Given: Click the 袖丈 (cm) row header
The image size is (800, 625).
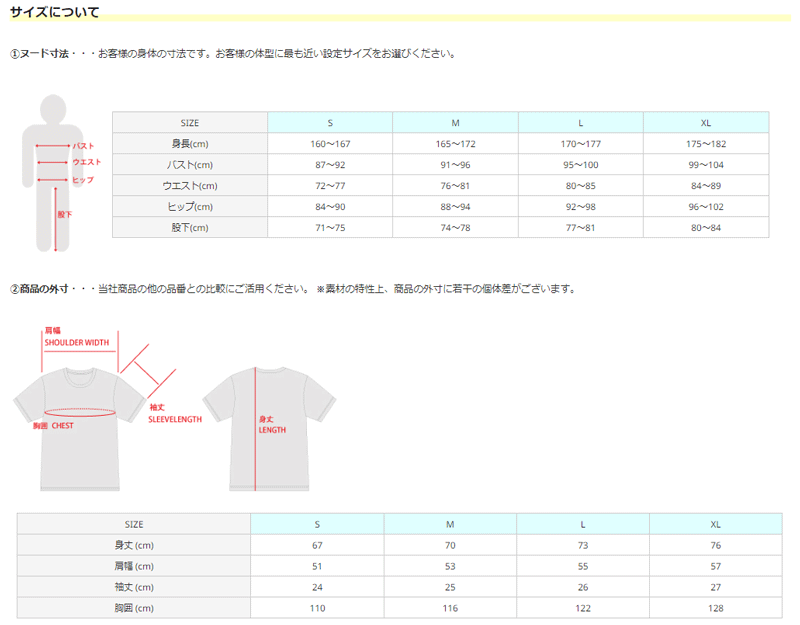Looking at the screenshot, I should (134, 587).
